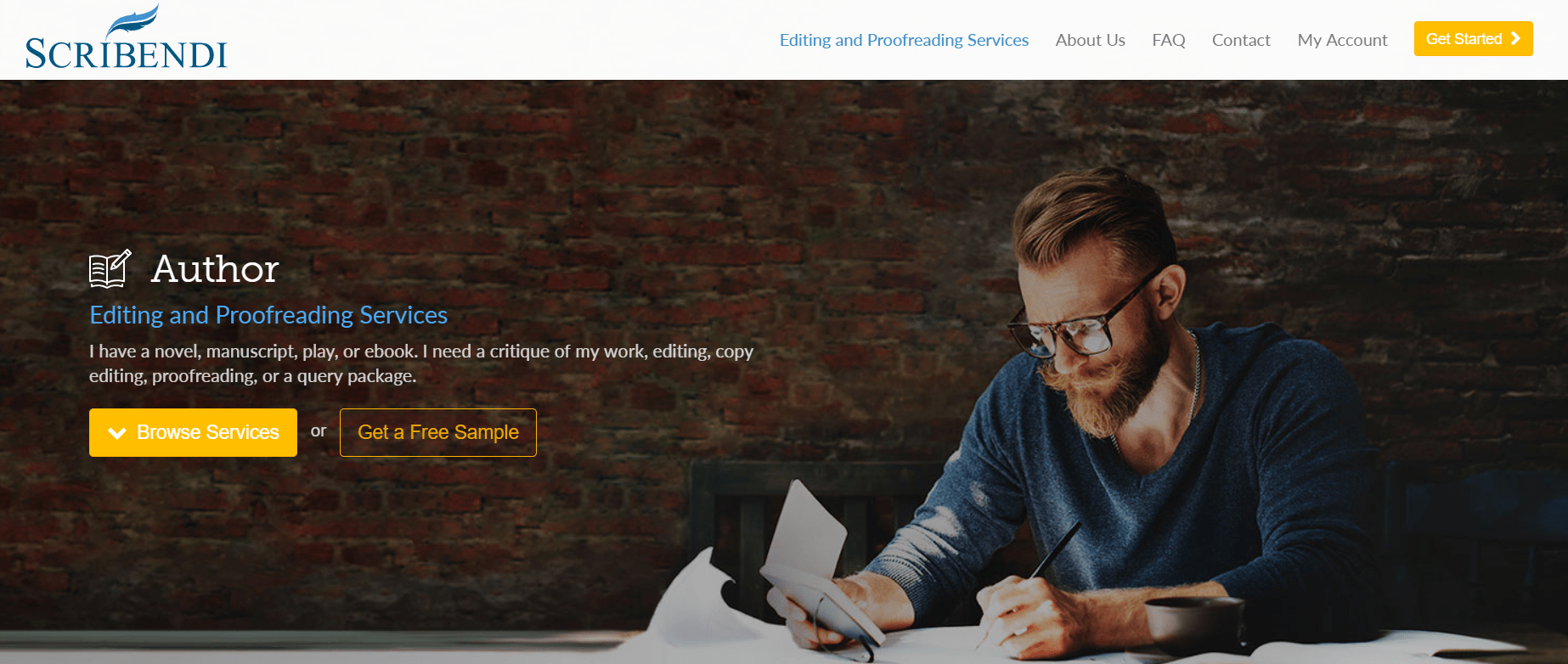The image size is (1568, 664).
Task: Click the blue feather icon above Scribendi
Action: (x=133, y=20)
